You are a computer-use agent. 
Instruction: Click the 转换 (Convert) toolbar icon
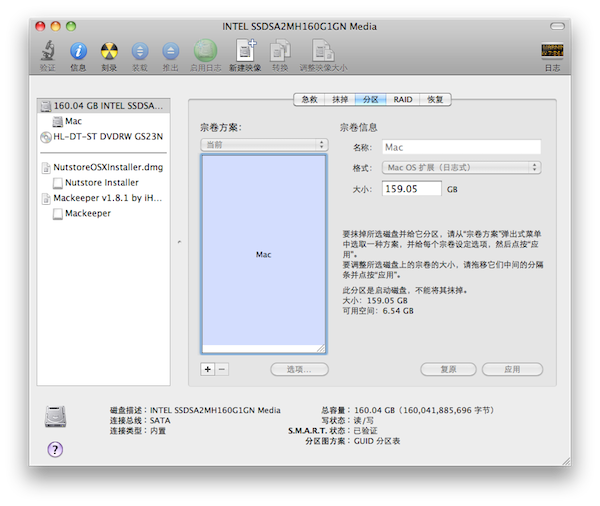pyautogui.click(x=280, y=52)
